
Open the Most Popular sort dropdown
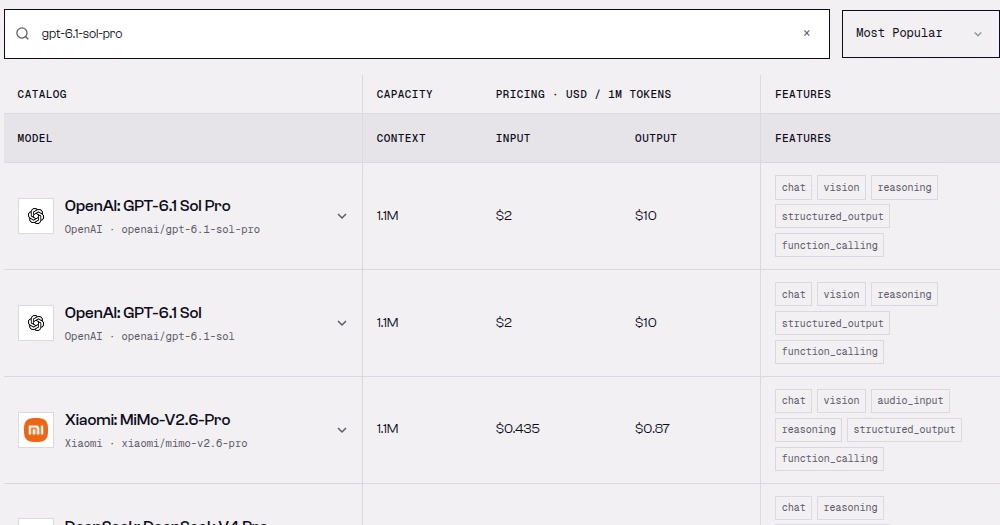pyautogui.click(x=920, y=33)
